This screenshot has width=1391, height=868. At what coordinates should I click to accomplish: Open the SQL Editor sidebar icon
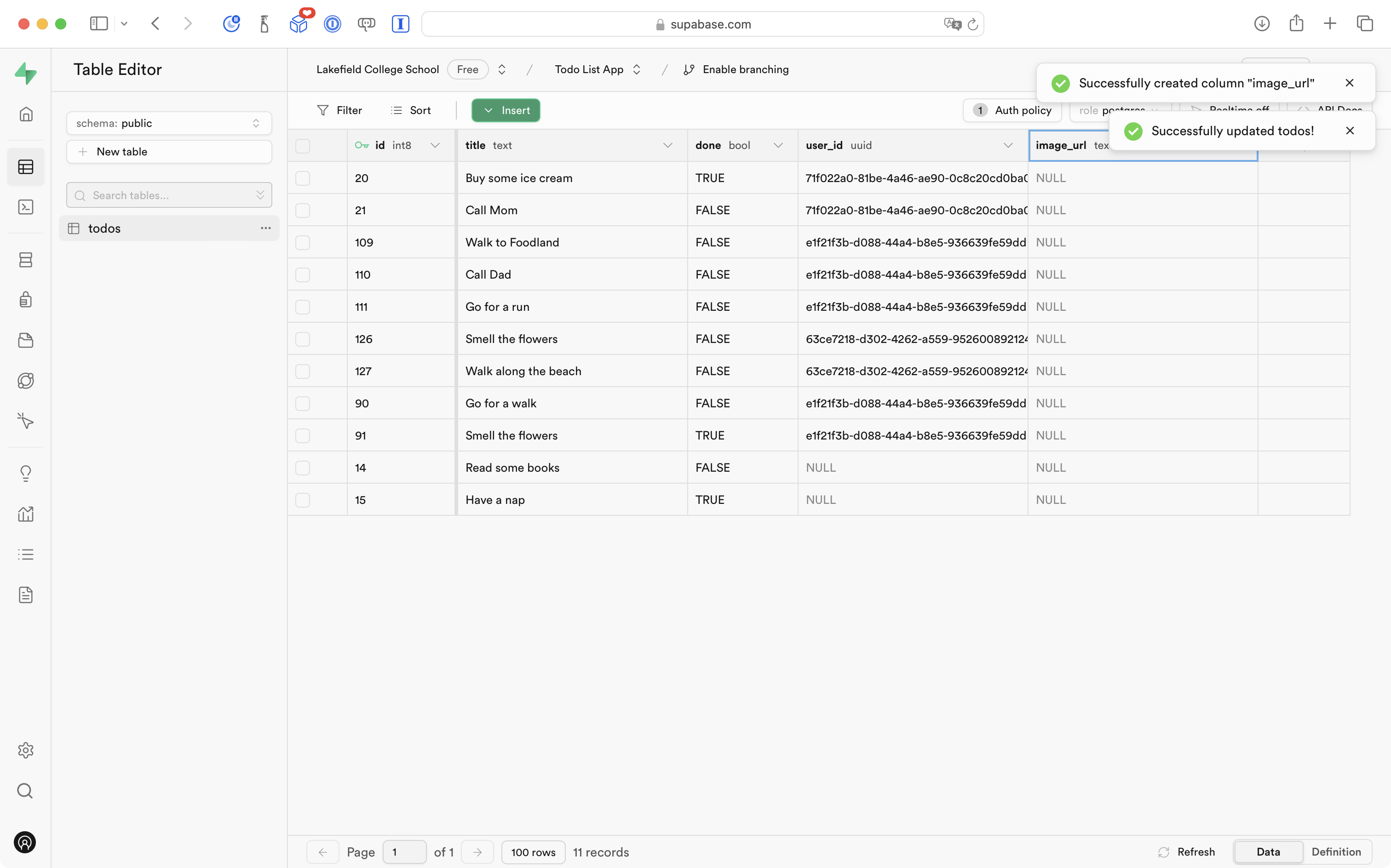[26, 207]
